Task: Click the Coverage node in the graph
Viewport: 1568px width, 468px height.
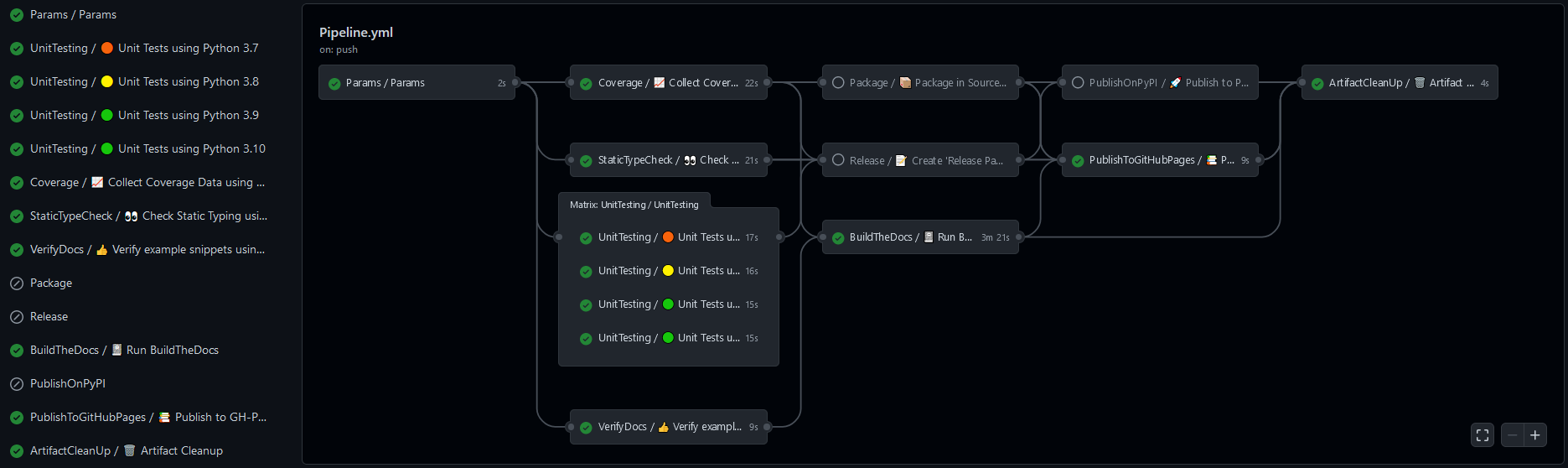Action: click(x=669, y=83)
